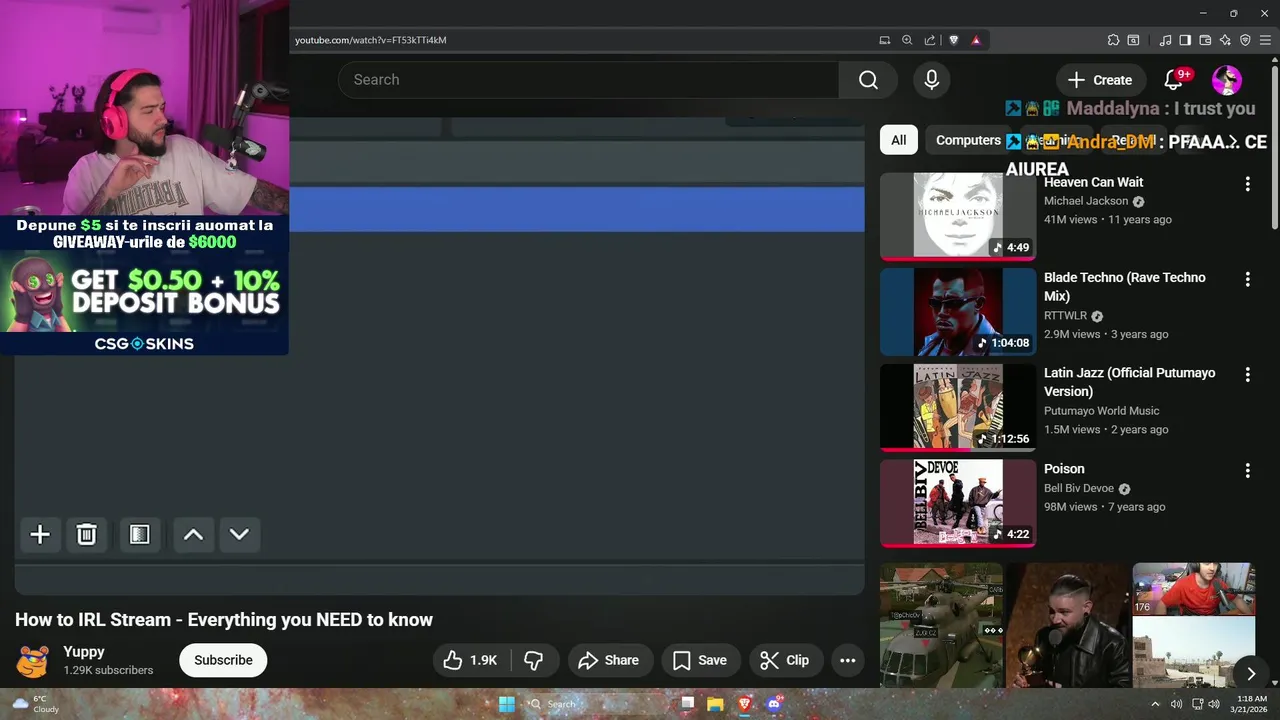Subscribe to the Yuppy channel
Screen dimensions: 1280x720
(x=223, y=660)
